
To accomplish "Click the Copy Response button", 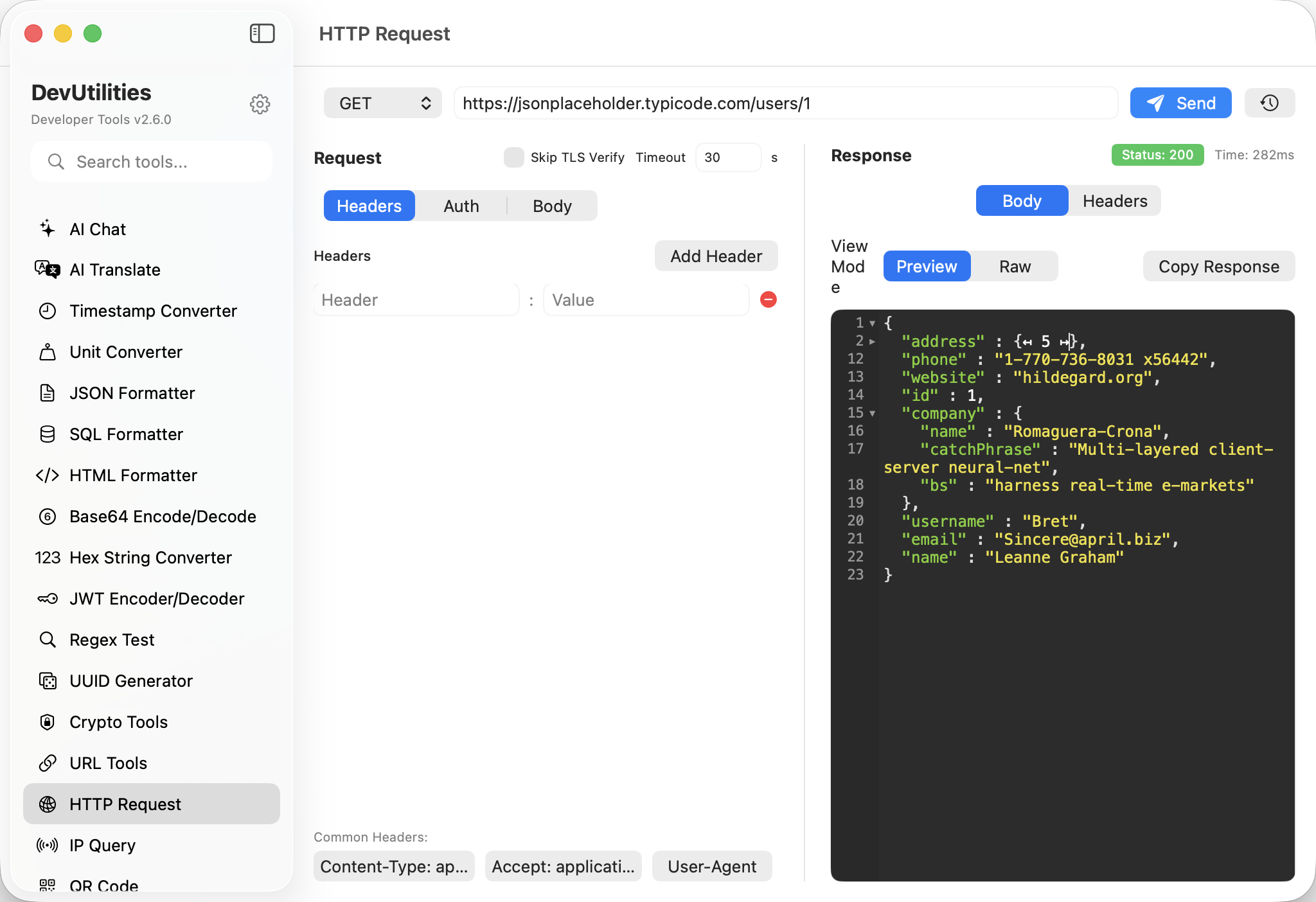I will [x=1218, y=267].
